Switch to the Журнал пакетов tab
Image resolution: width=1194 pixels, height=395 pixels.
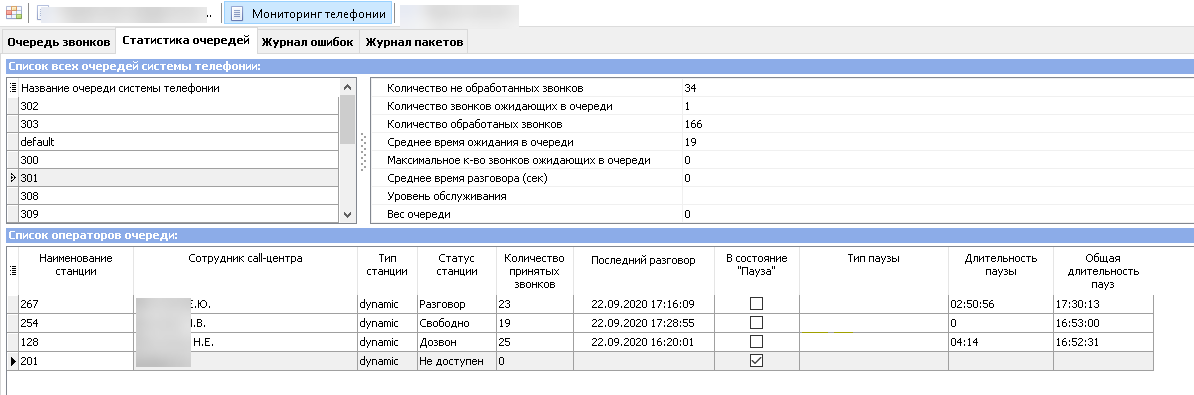414,42
